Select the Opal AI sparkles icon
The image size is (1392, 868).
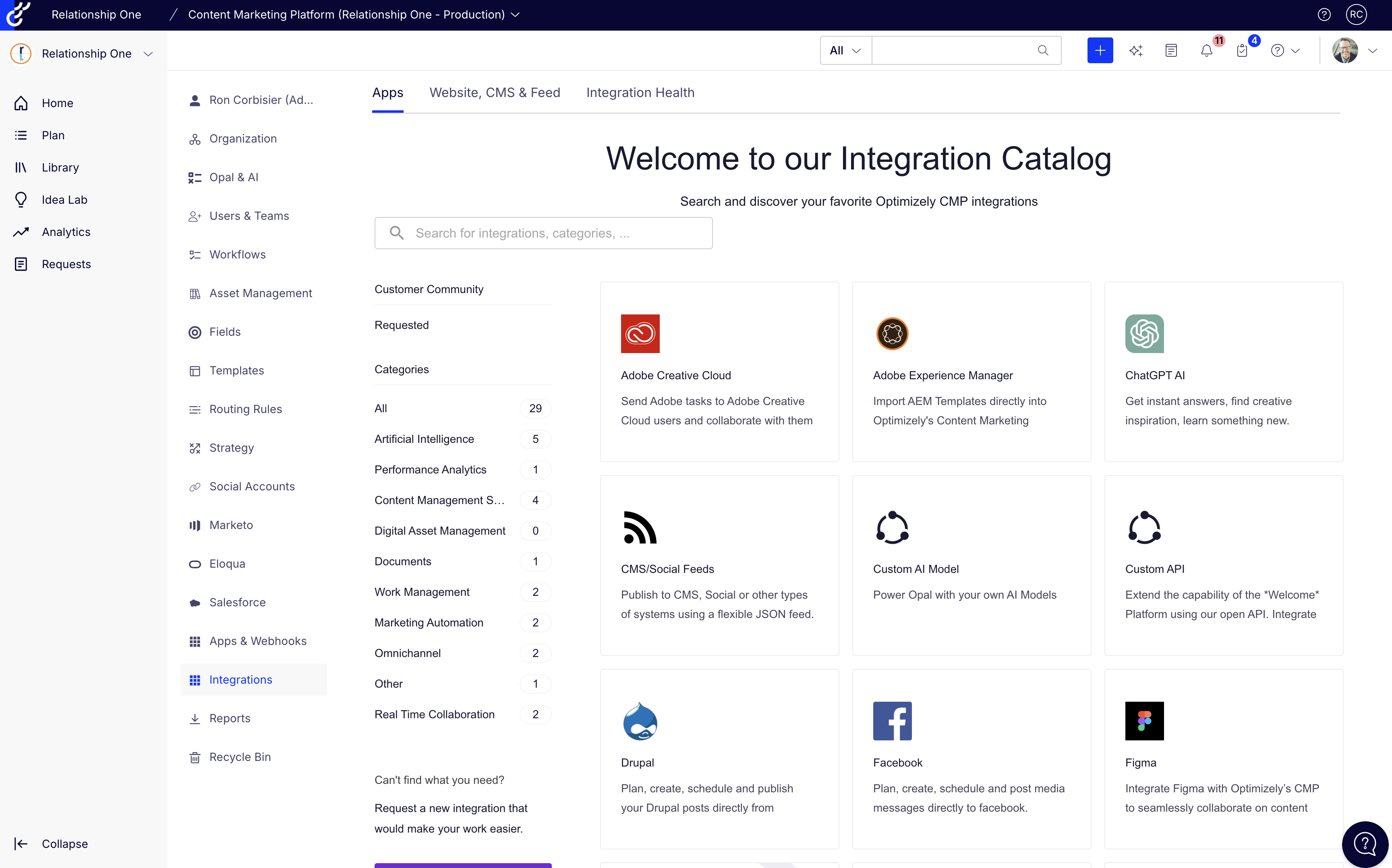pyautogui.click(x=1136, y=50)
